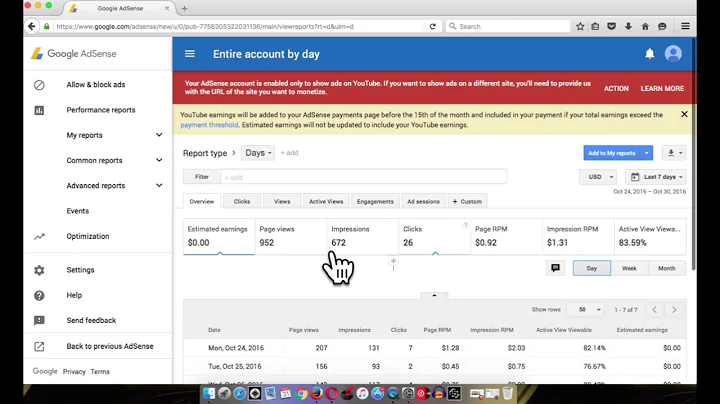Click the Send feedback icon
Viewport: 720px width, 404px height.
(39, 320)
